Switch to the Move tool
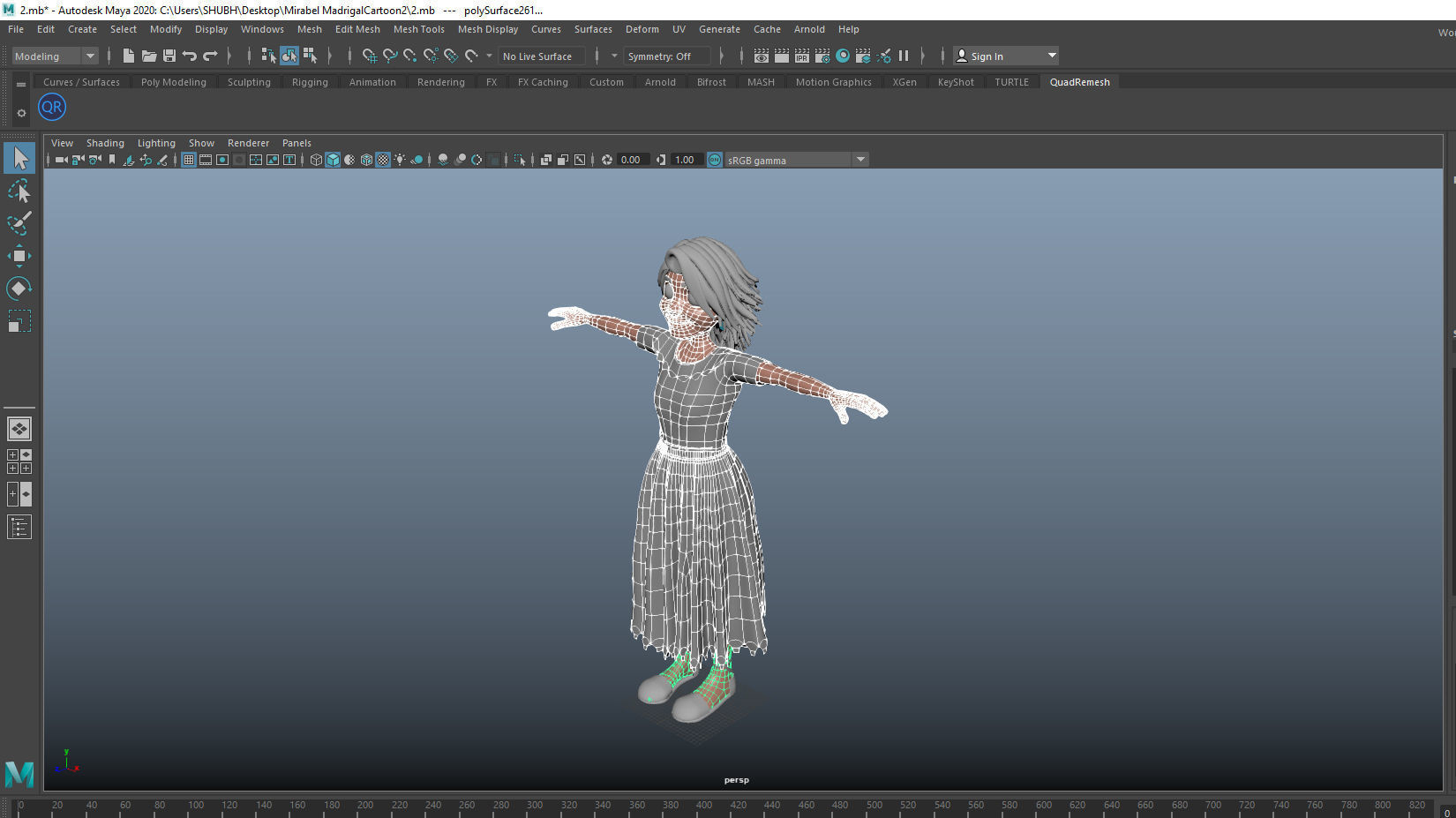1456x818 pixels. (19, 256)
